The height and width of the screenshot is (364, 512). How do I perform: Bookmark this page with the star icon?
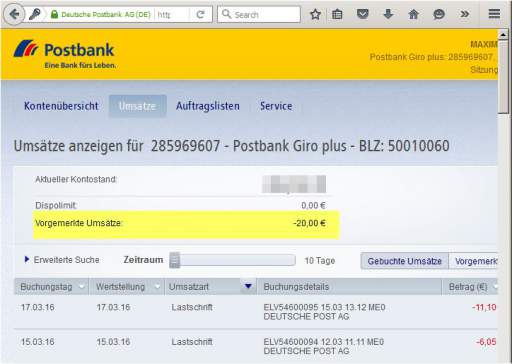coord(315,14)
